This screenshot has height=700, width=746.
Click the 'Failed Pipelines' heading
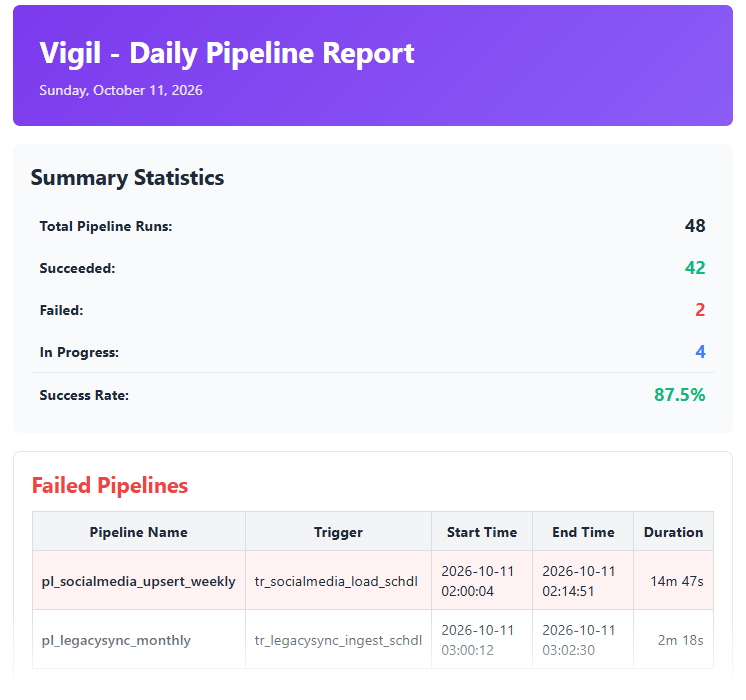pos(110,486)
